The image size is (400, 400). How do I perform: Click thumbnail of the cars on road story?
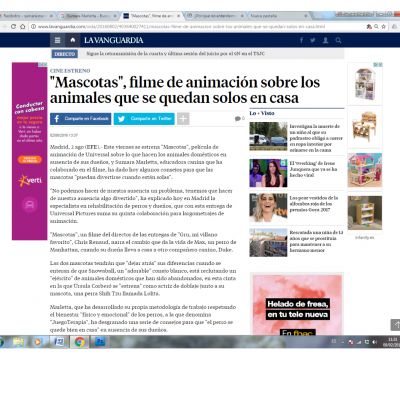tap(268, 136)
